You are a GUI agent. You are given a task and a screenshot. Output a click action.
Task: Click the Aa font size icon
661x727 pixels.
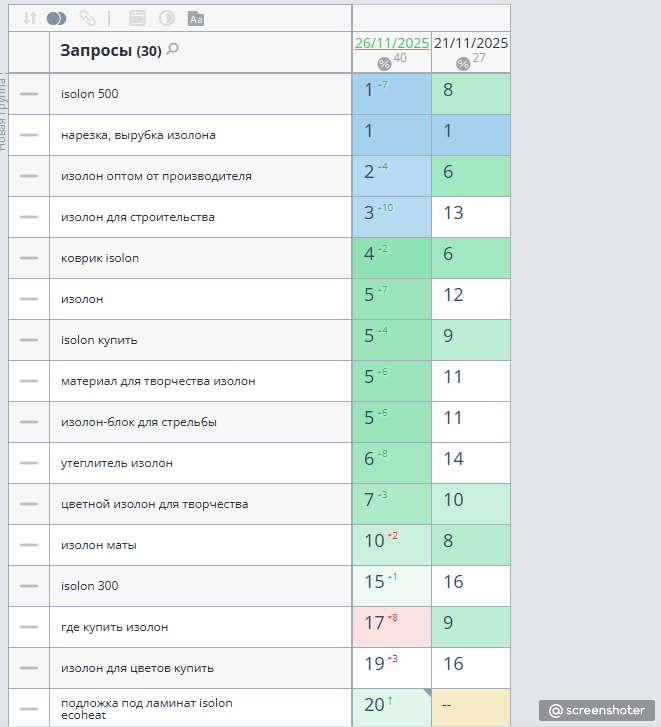click(196, 19)
